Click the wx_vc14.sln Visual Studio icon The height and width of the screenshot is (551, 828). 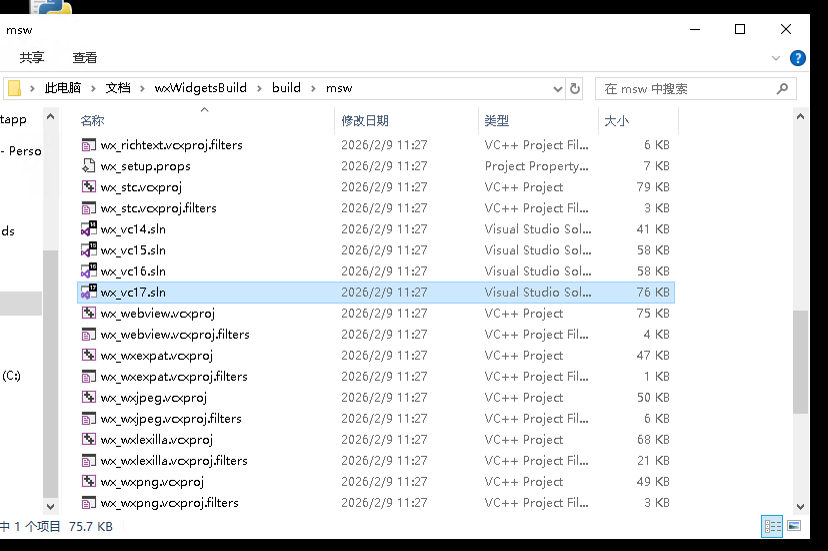[x=88, y=229]
